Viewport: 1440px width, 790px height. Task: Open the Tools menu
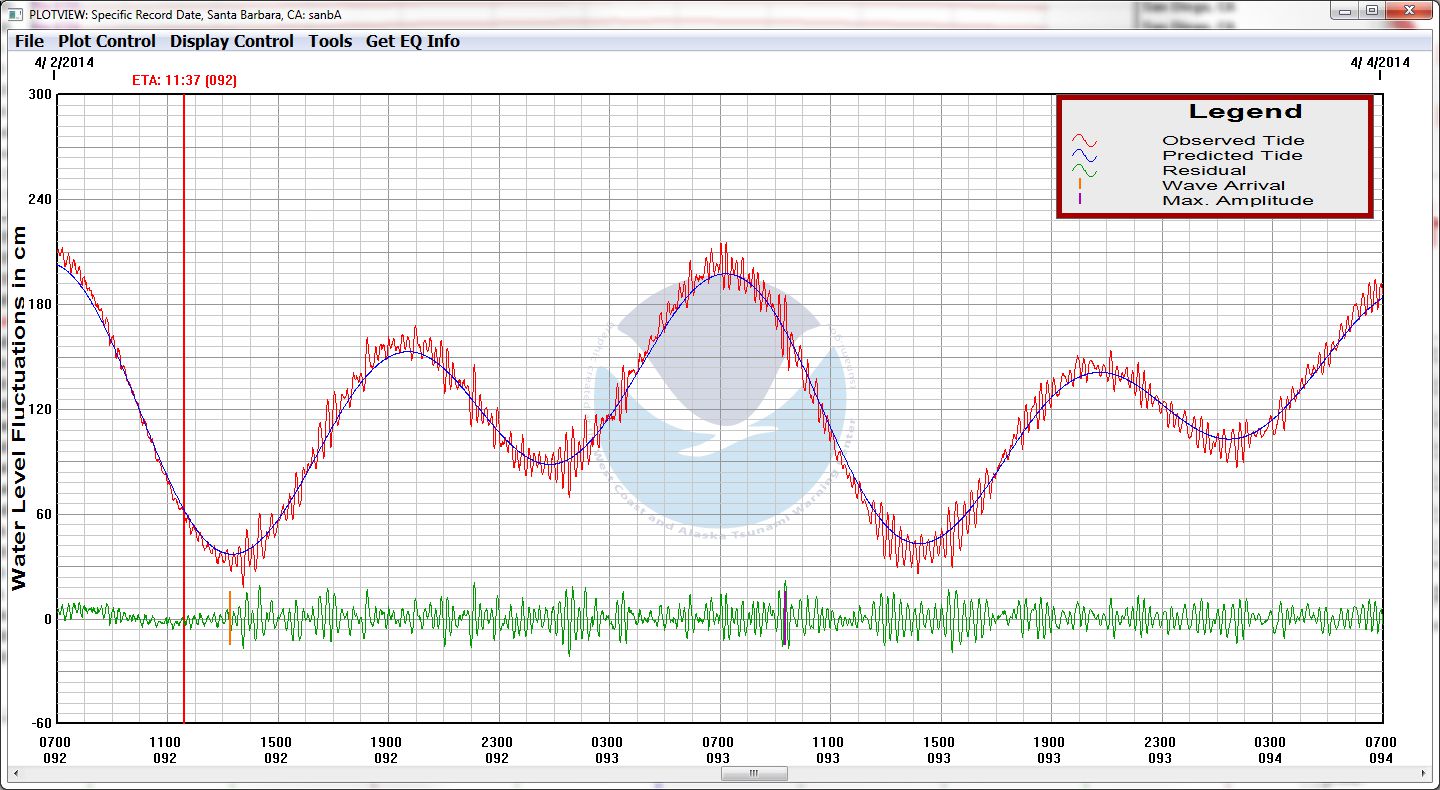tap(330, 41)
